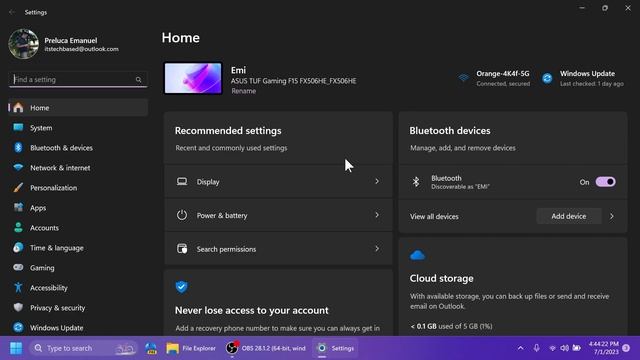Open Bluetooth & devices in sidebar
The image size is (640, 360).
(78, 148)
